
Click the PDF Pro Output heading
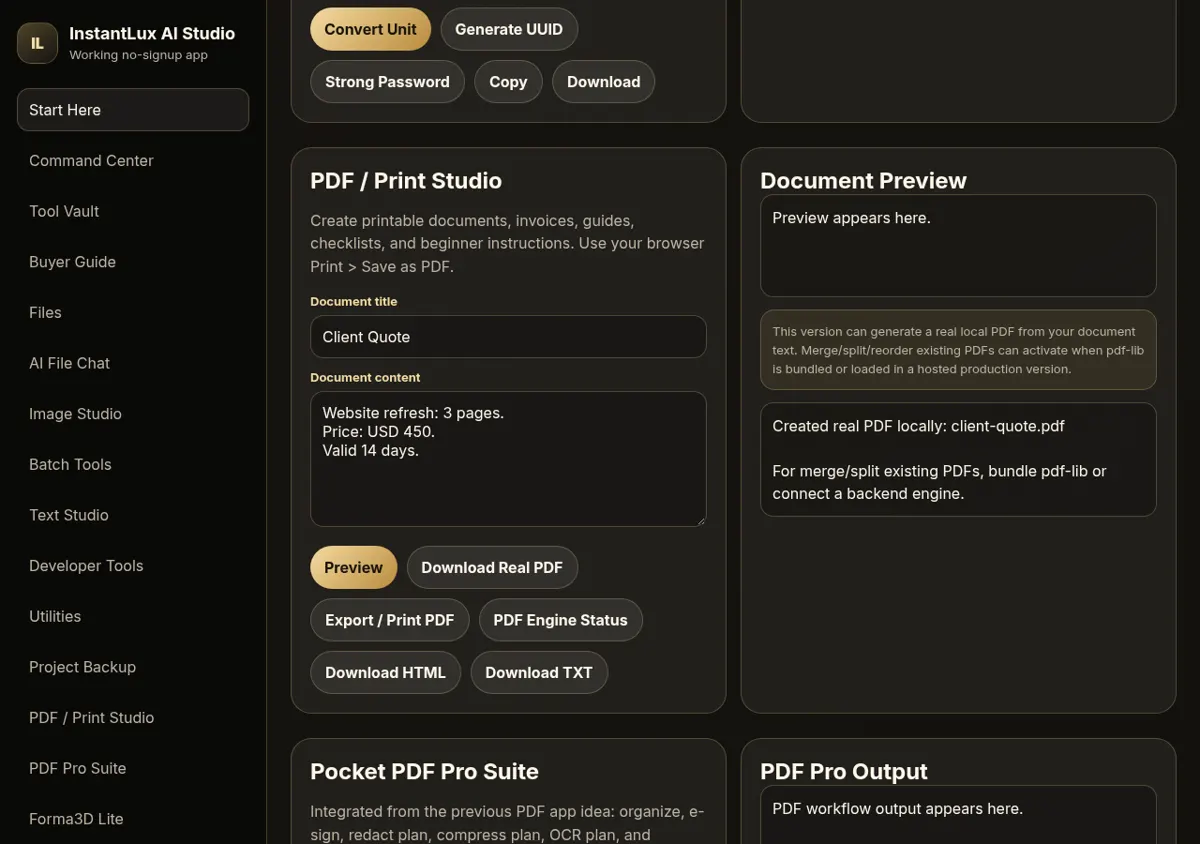844,772
